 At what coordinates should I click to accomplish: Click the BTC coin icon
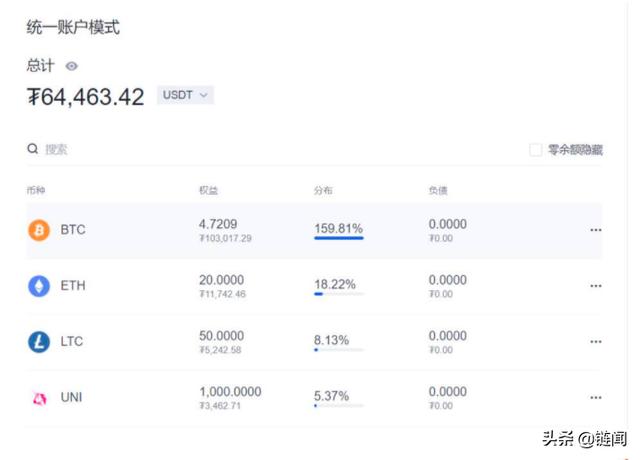tap(39, 230)
